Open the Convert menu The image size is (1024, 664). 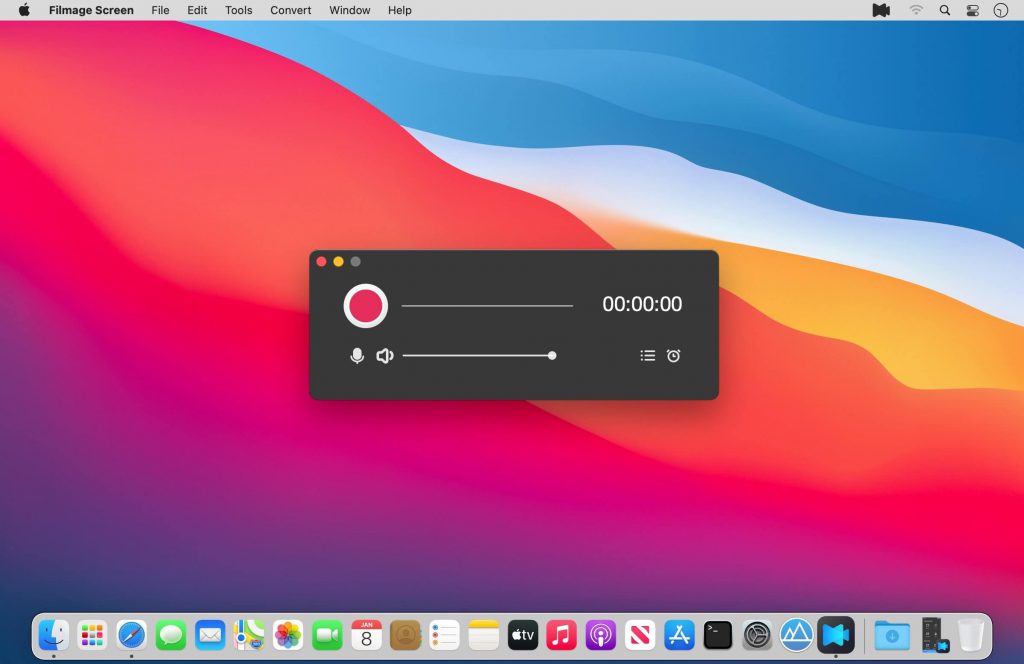point(290,10)
